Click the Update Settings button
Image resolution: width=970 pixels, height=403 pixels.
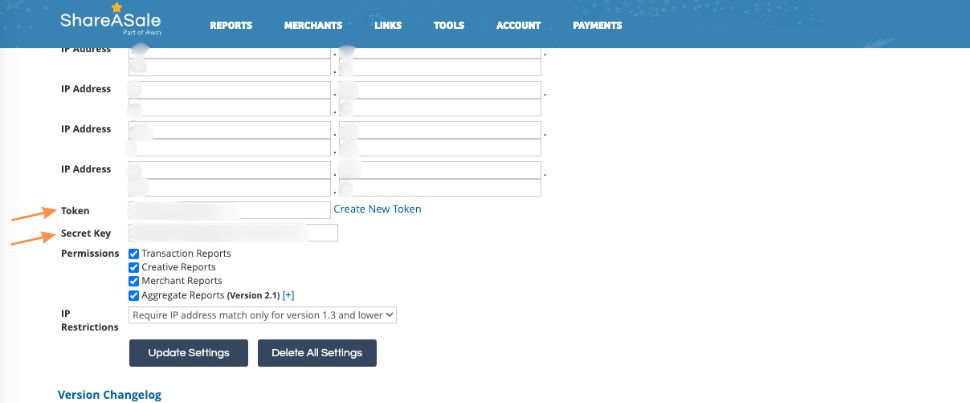[188, 353]
